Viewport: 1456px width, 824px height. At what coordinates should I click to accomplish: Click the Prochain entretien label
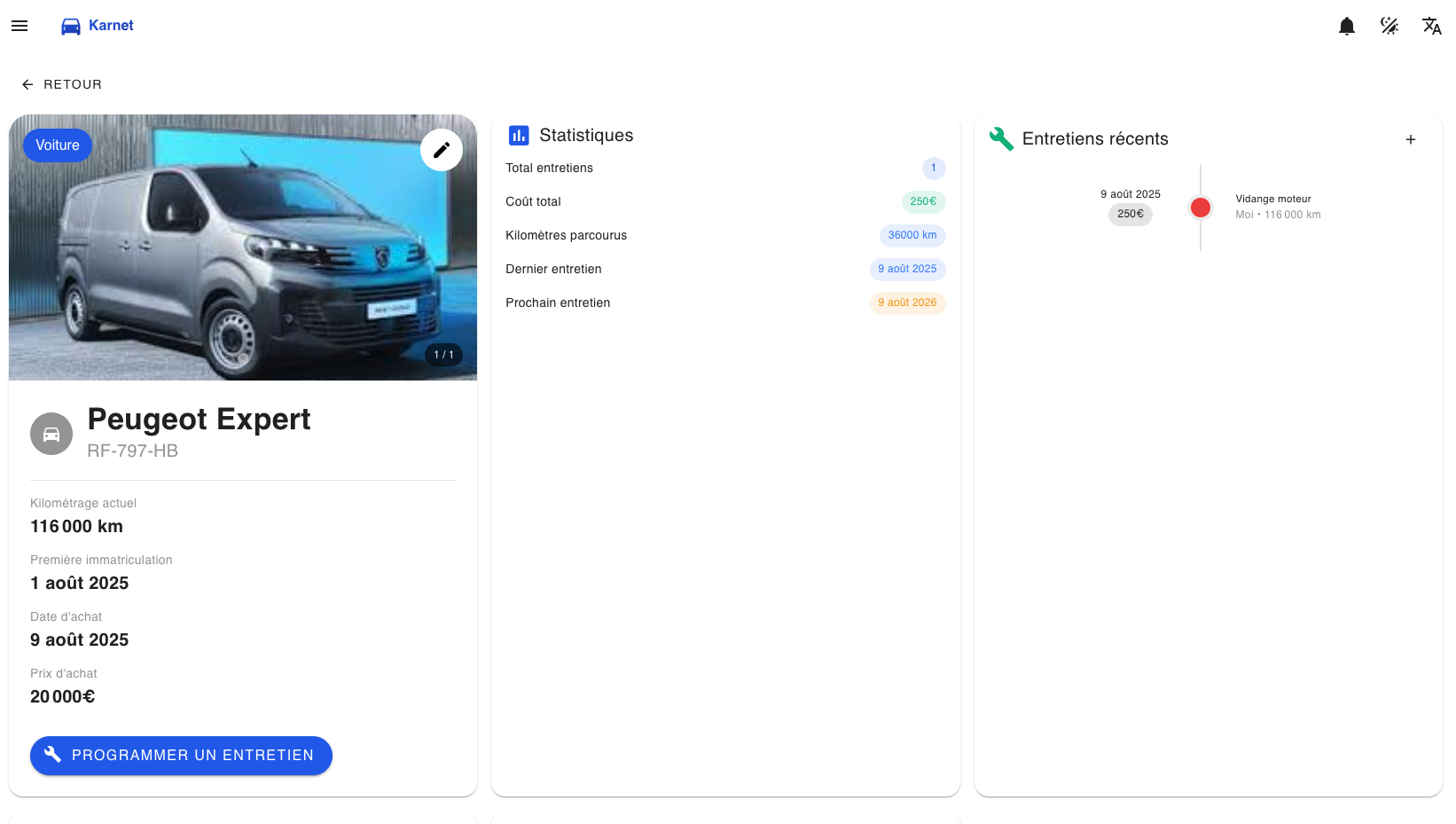click(x=558, y=303)
